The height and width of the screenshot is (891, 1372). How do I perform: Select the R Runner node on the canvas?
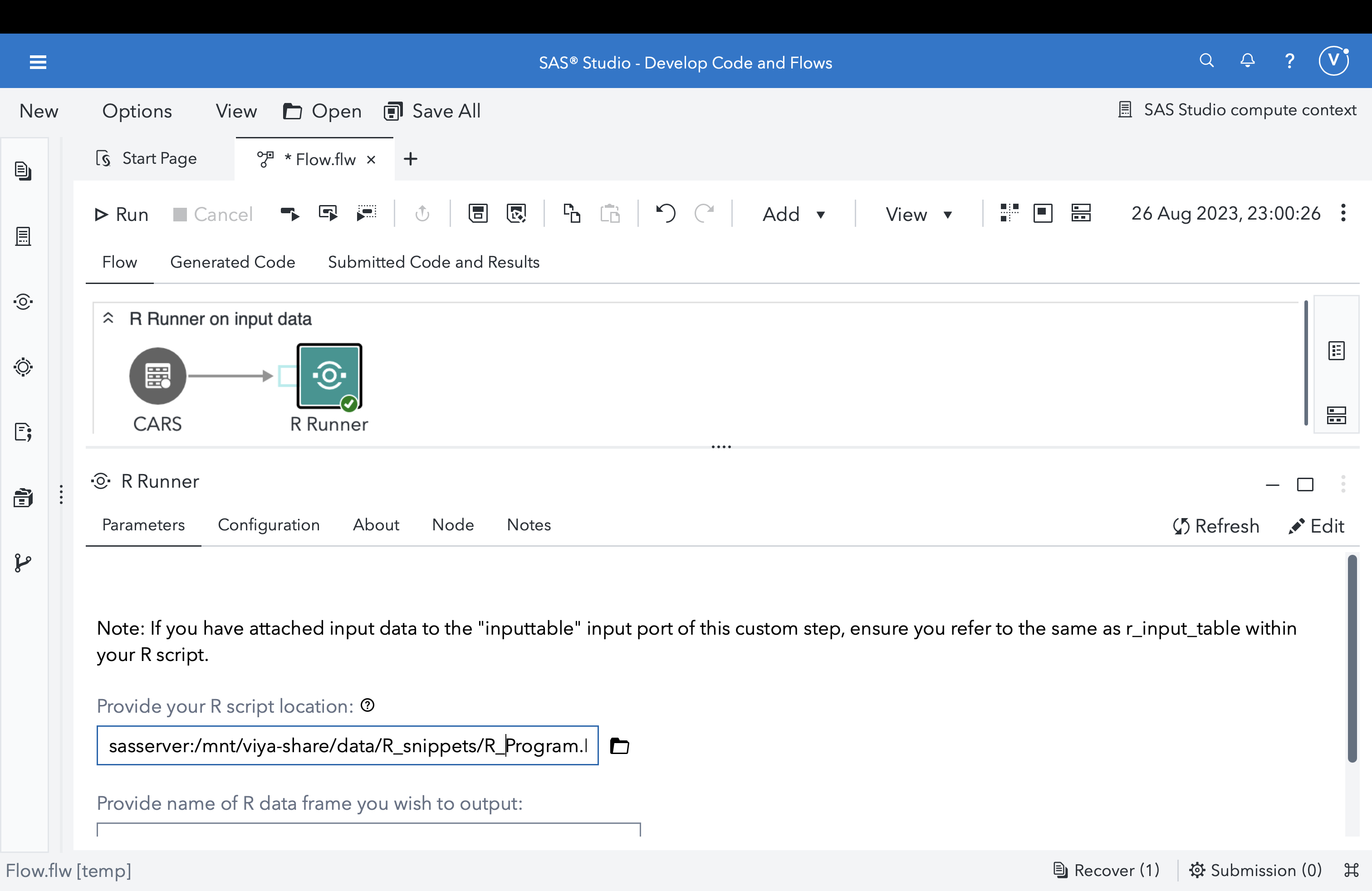pyautogui.click(x=329, y=377)
